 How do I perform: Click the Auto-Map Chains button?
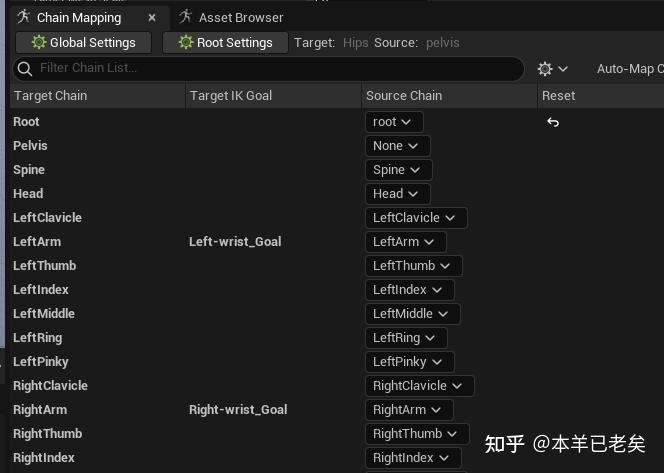click(x=629, y=69)
